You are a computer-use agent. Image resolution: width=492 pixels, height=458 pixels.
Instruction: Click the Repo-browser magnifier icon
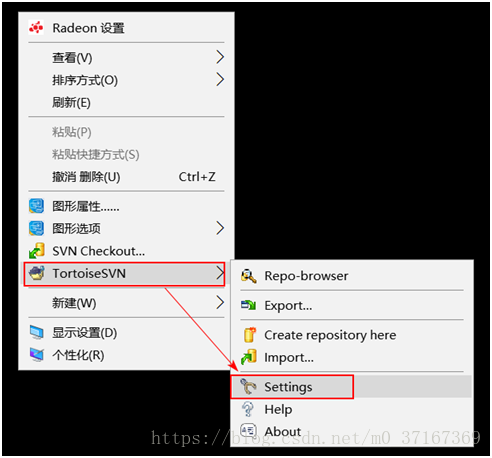coord(249,276)
